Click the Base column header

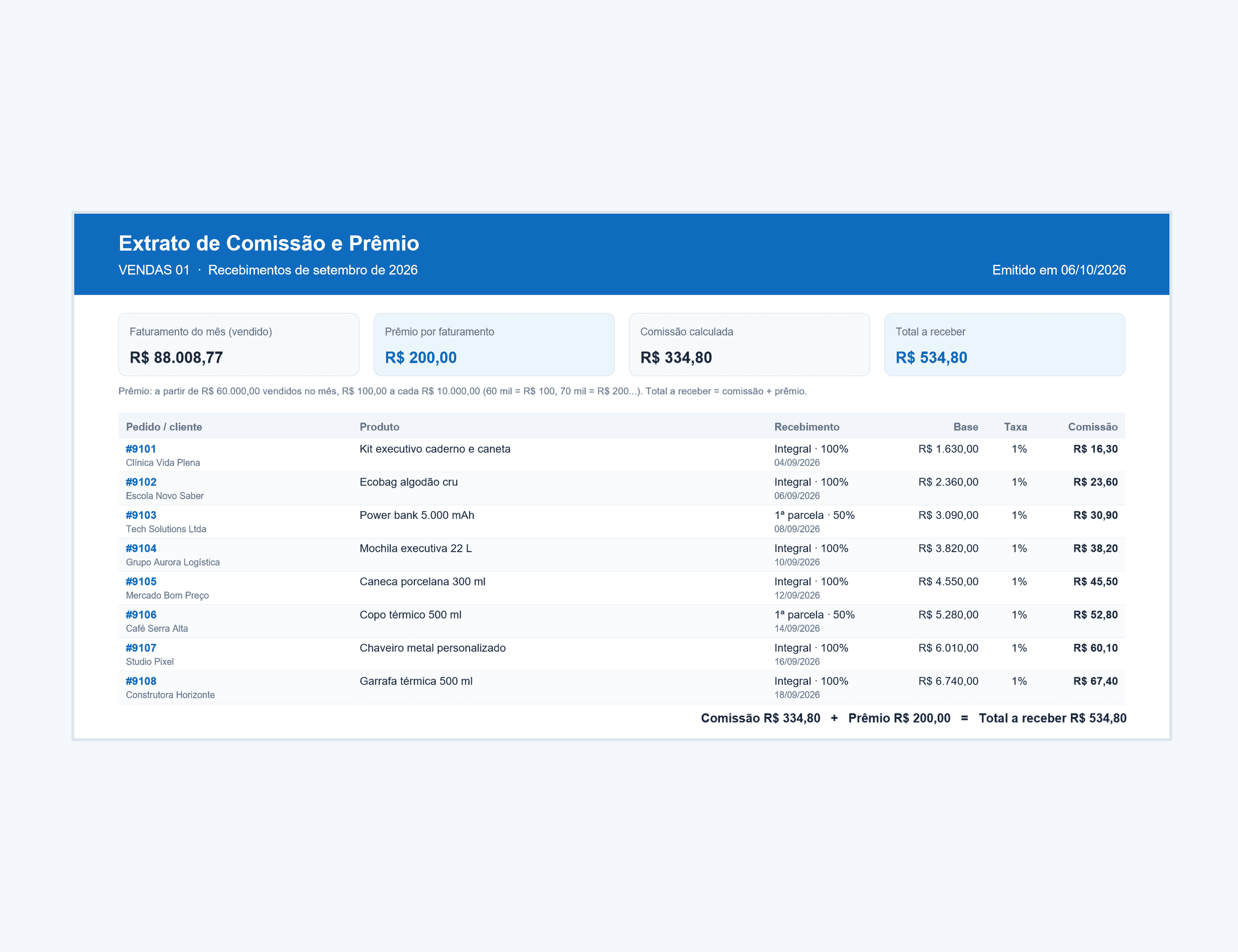[965, 426]
